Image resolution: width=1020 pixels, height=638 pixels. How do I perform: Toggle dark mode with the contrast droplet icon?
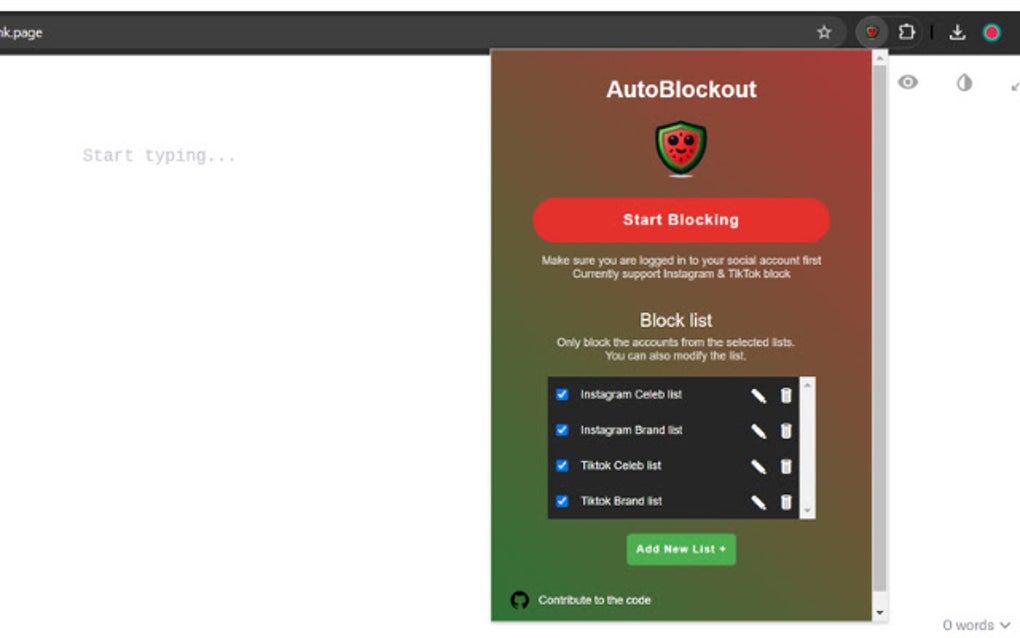click(x=963, y=82)
